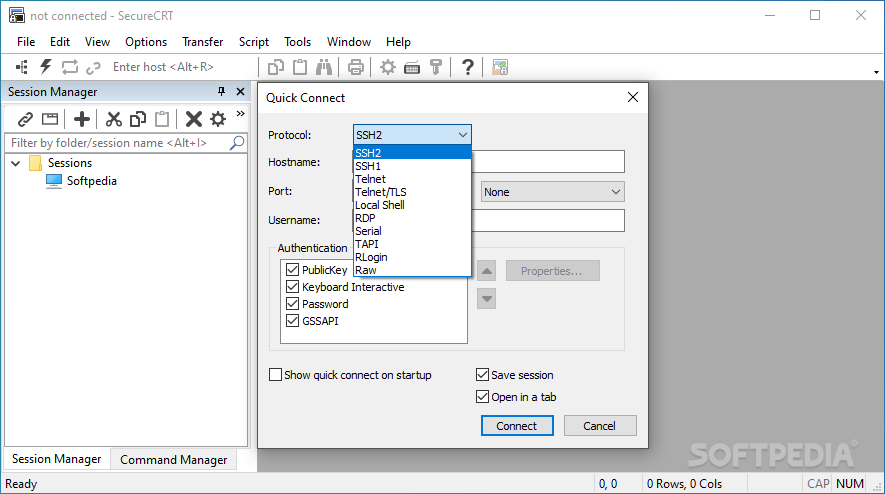Viewport: 885px width, 494px height.
Task: Select Telnet from protocol list
Action: (x=412, y=179)
